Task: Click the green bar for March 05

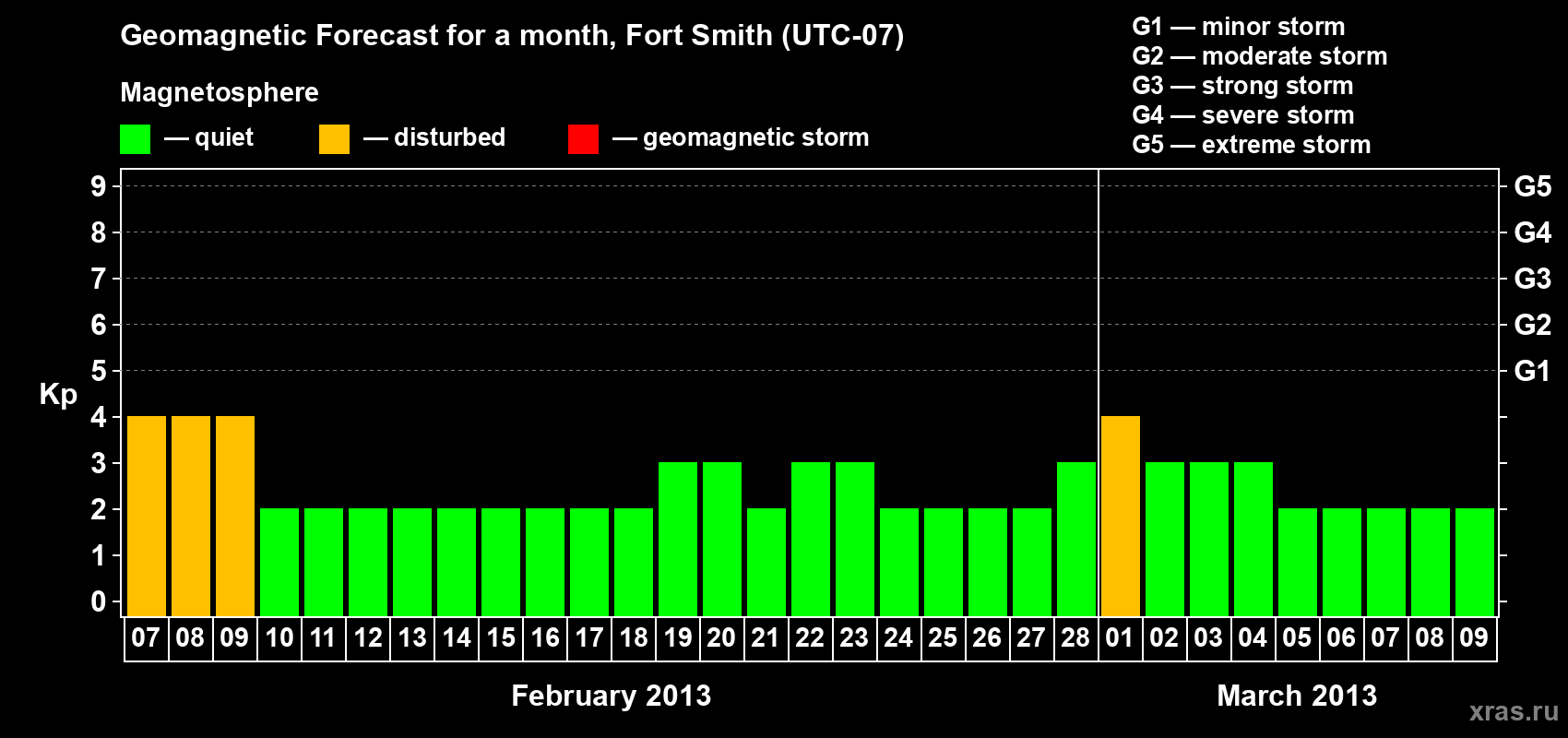Action: [x=1298, y=562]
